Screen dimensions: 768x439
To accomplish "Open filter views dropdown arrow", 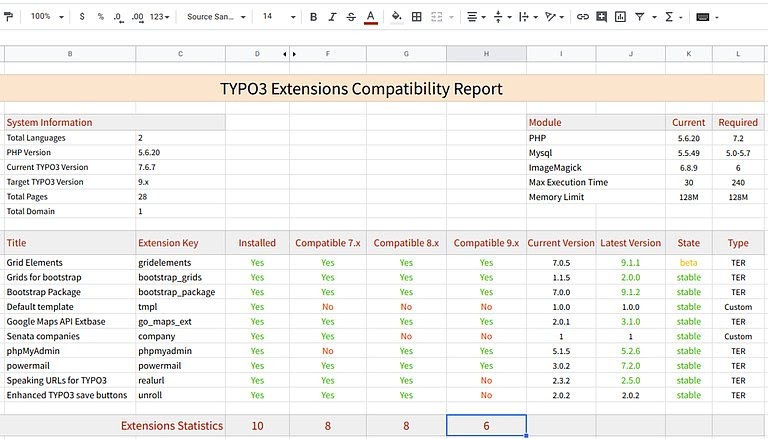I will click(654, 17).
